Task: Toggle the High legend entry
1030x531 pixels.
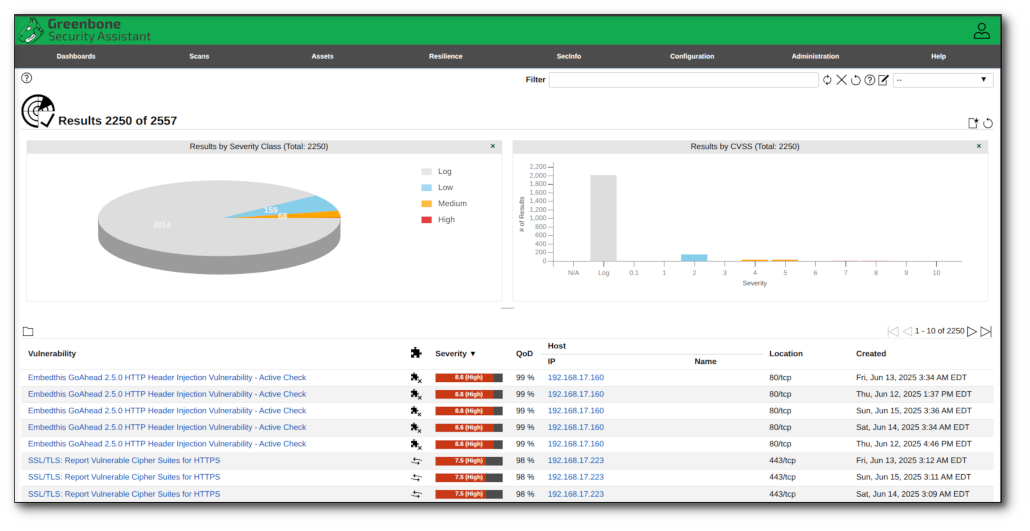Action: [x=445, y=219]
